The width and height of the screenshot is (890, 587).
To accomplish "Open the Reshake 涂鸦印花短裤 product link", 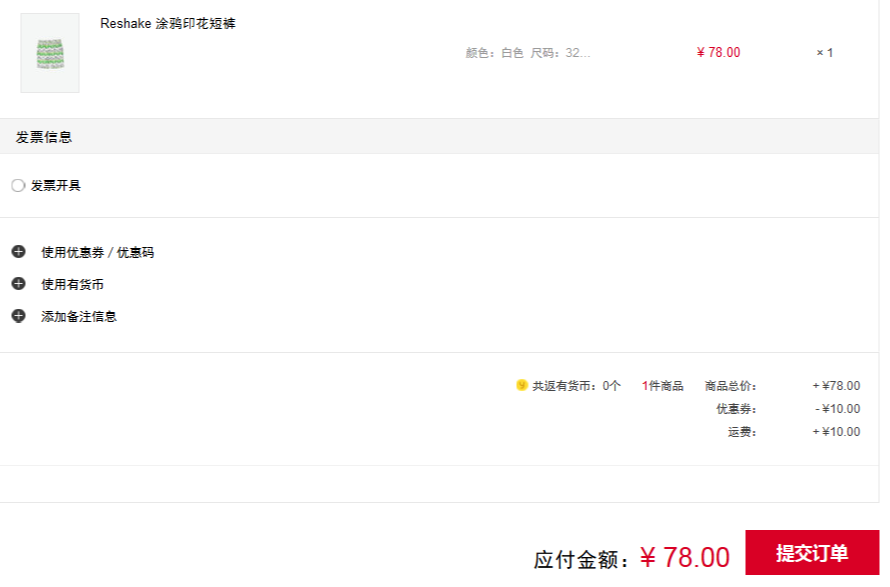I will point(167,23).
